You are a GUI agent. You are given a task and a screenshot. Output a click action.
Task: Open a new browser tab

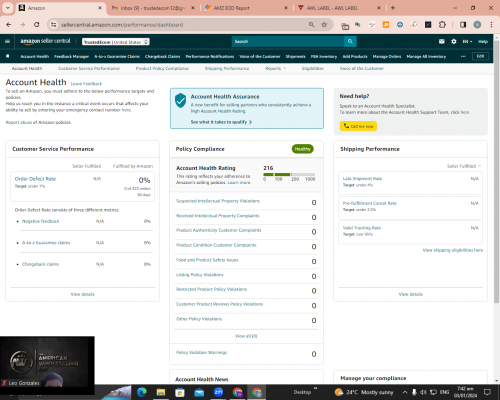(x=393, y=8)
